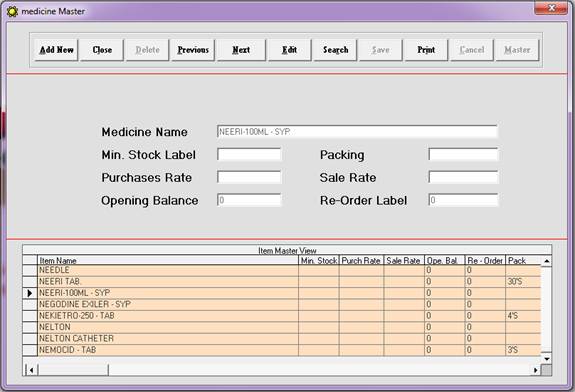Click the medicine Master title bar icon
The height and width of the screenshot is (392, 575).
pyautogui.click(x=12, y=11)
